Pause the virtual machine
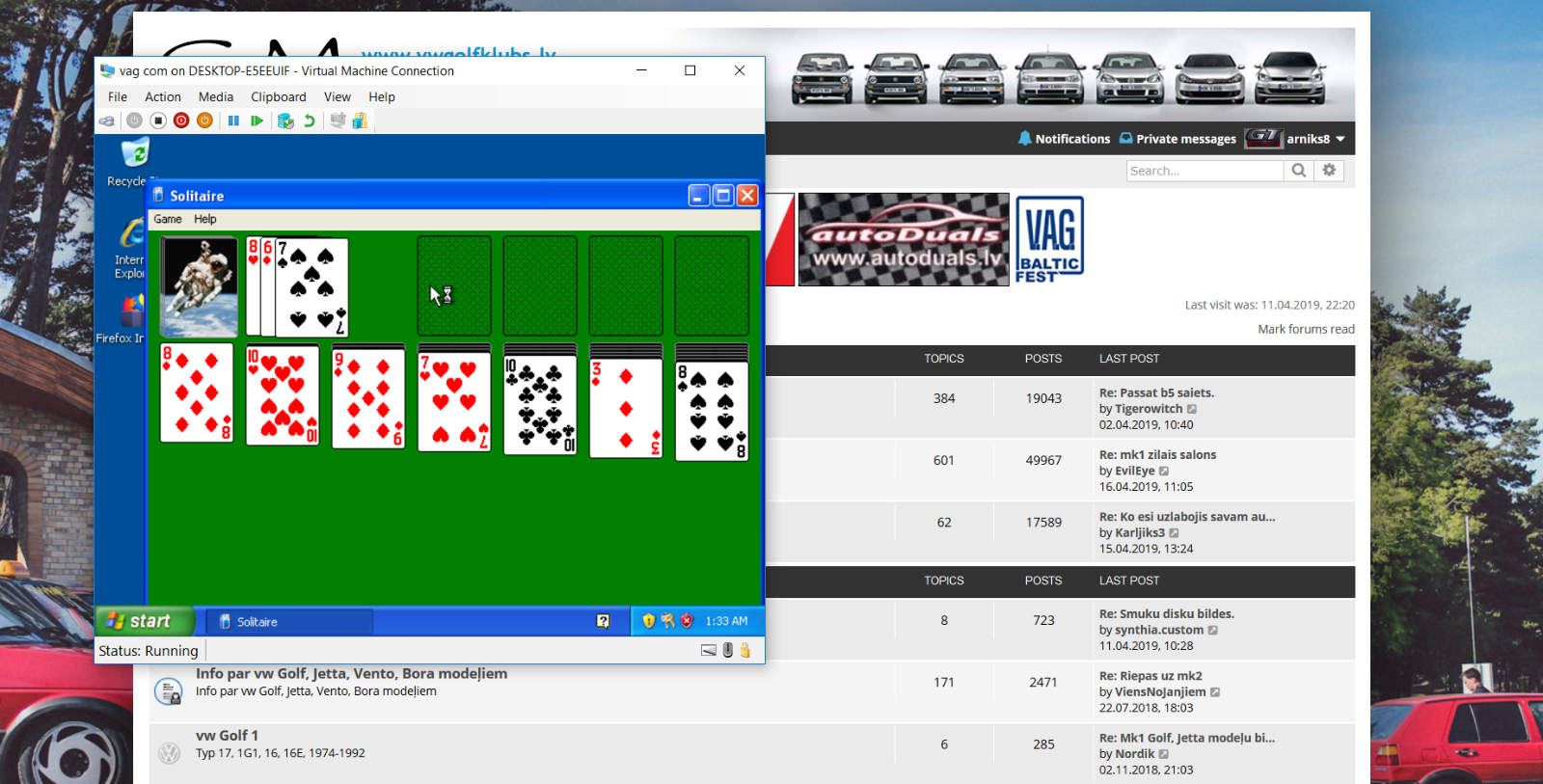The height and width of the screenshot is (784, 1543). [x=233, y=121]
